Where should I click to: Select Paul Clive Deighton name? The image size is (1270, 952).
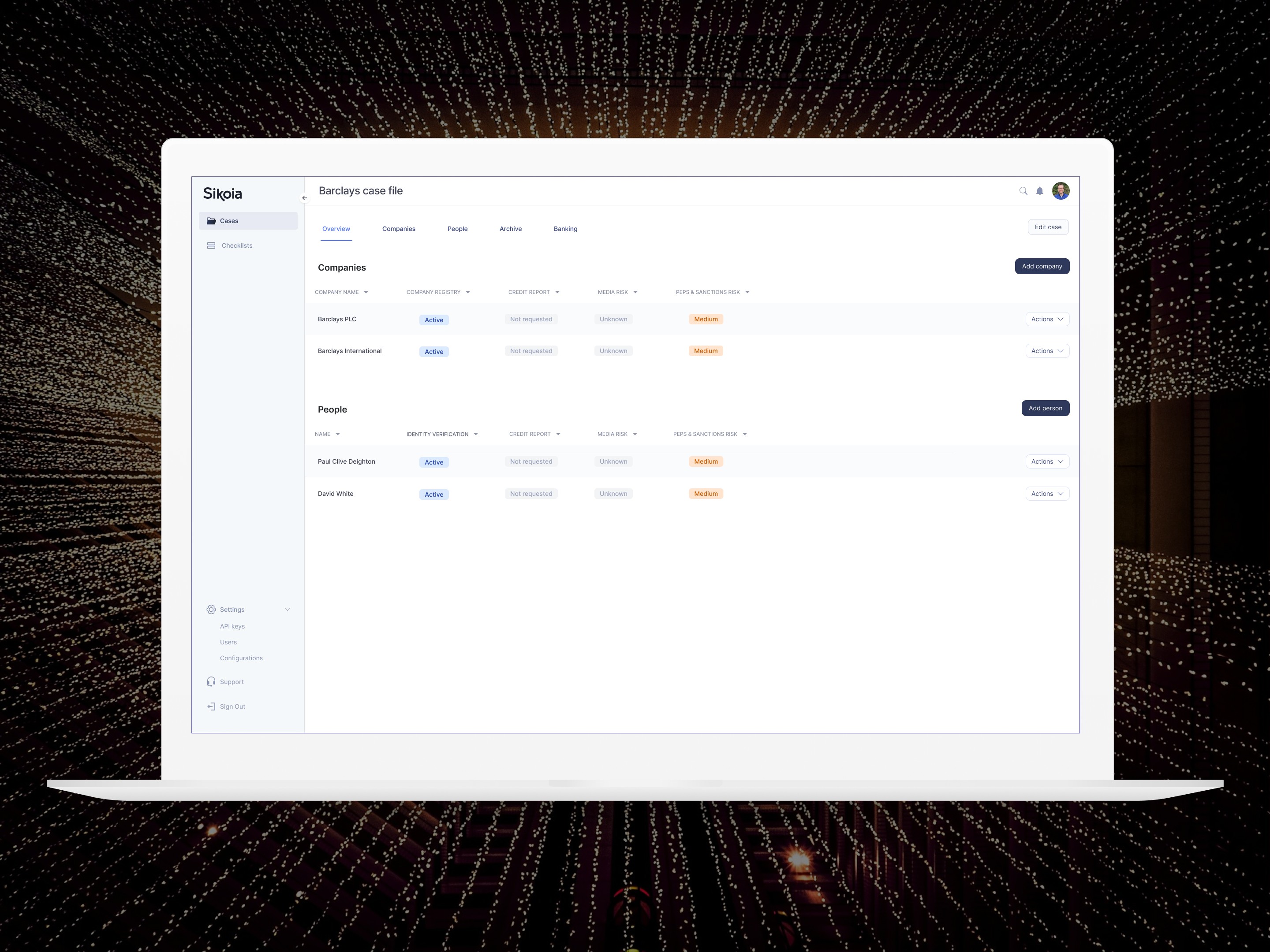346,462
